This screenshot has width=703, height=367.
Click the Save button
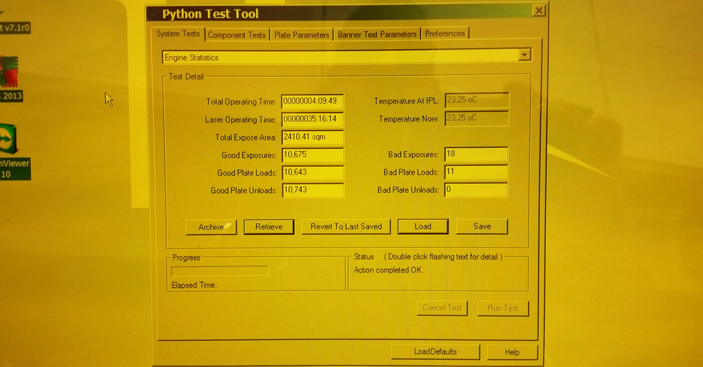pyautogui.click(x=482, y=226)
